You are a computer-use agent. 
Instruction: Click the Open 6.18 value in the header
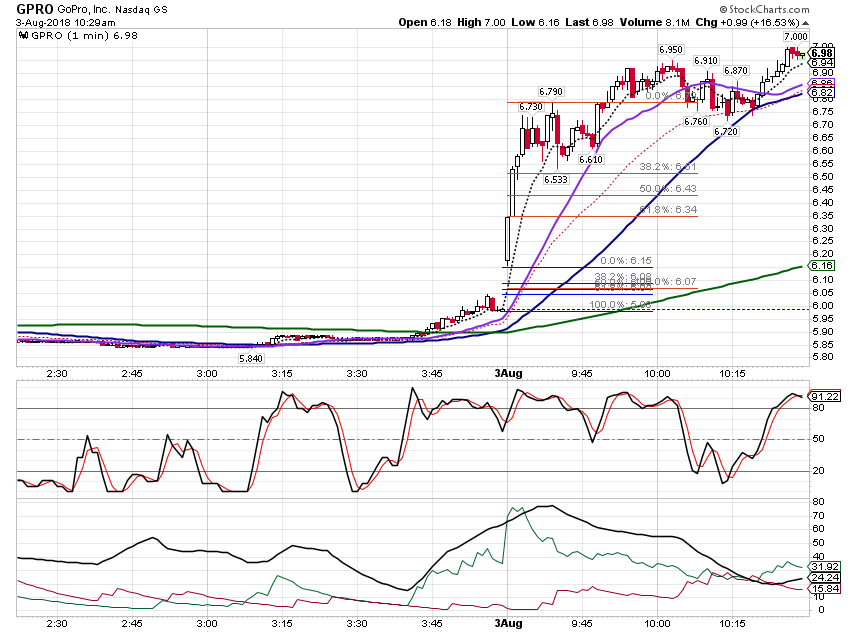pos(425,22)
